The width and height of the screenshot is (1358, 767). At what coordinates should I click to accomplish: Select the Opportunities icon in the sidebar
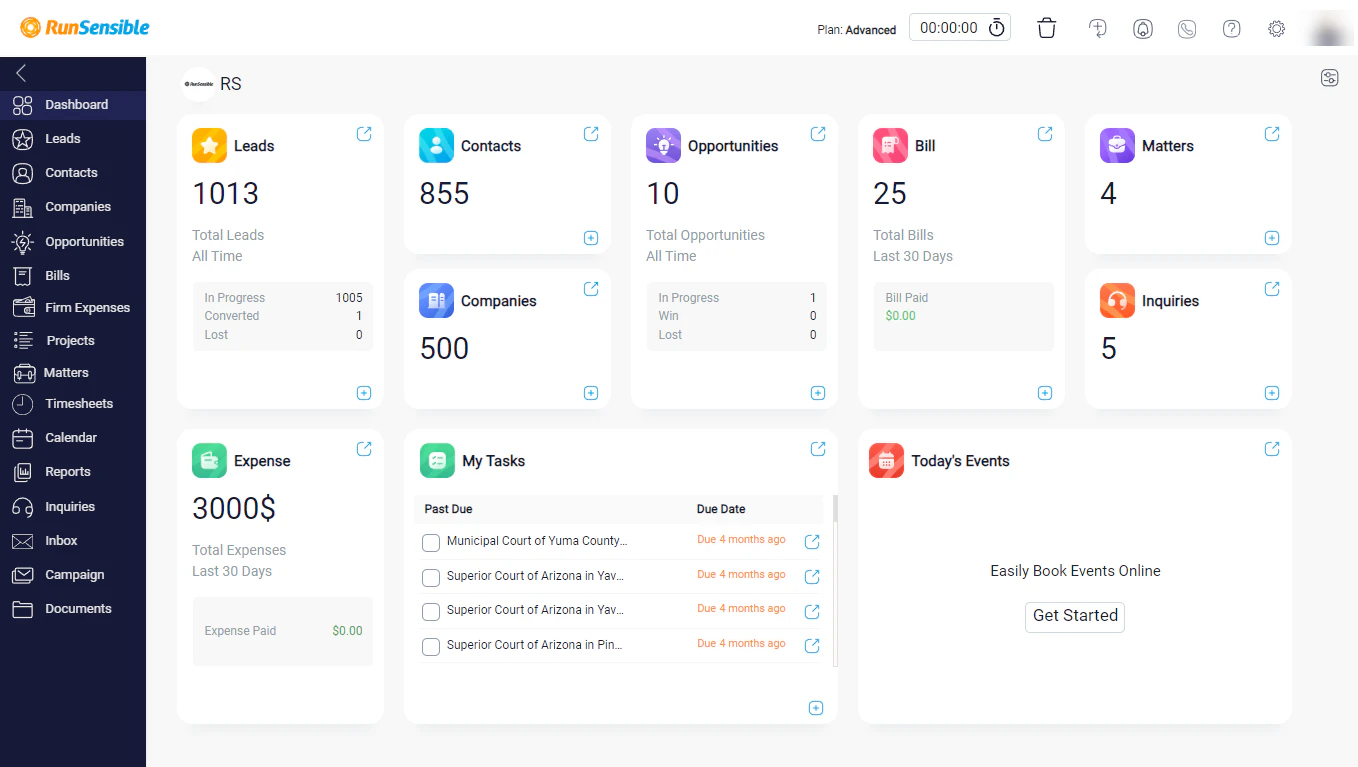pos(22,241)
